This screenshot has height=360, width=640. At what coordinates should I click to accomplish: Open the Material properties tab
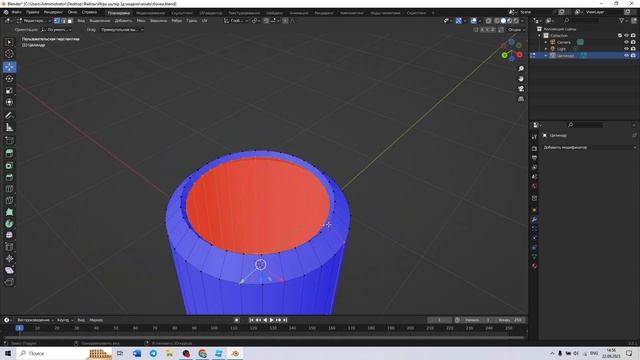pos(534,266)
